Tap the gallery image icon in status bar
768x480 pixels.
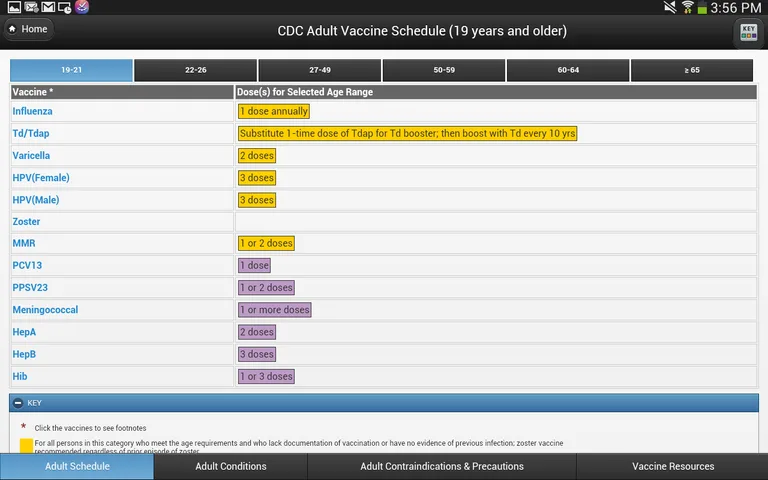click(x=14, y=7)
